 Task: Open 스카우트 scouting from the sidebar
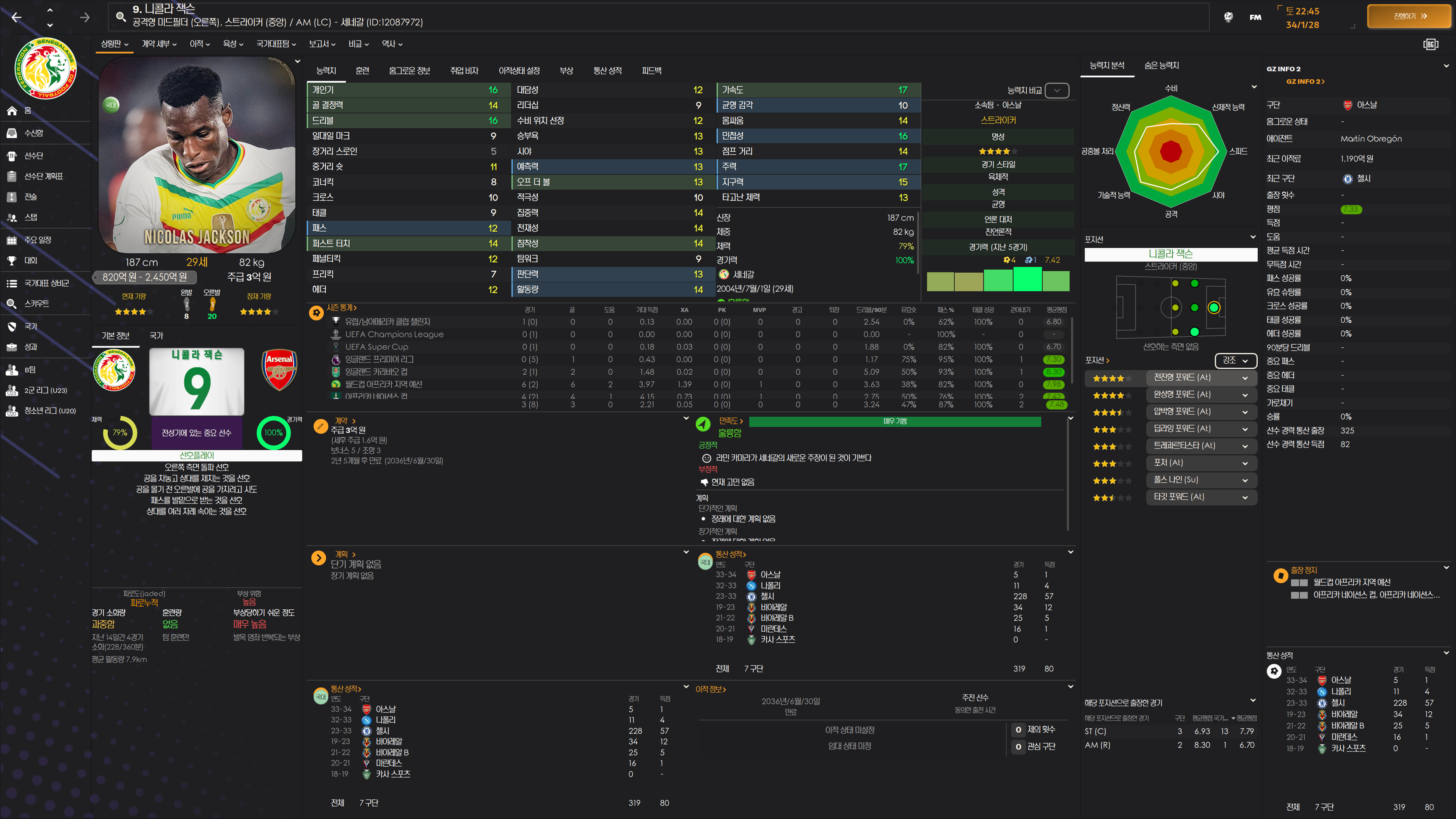[x=36, y=303]
